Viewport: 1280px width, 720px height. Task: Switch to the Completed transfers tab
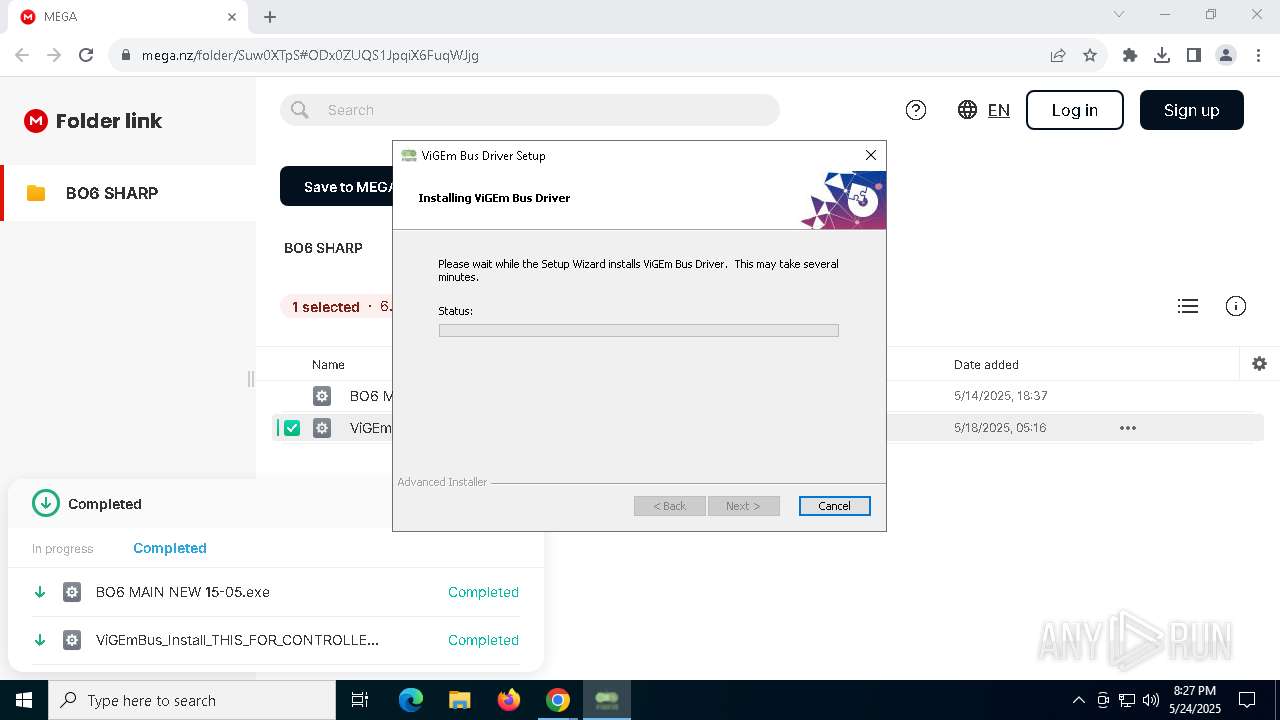pos(170,548)
